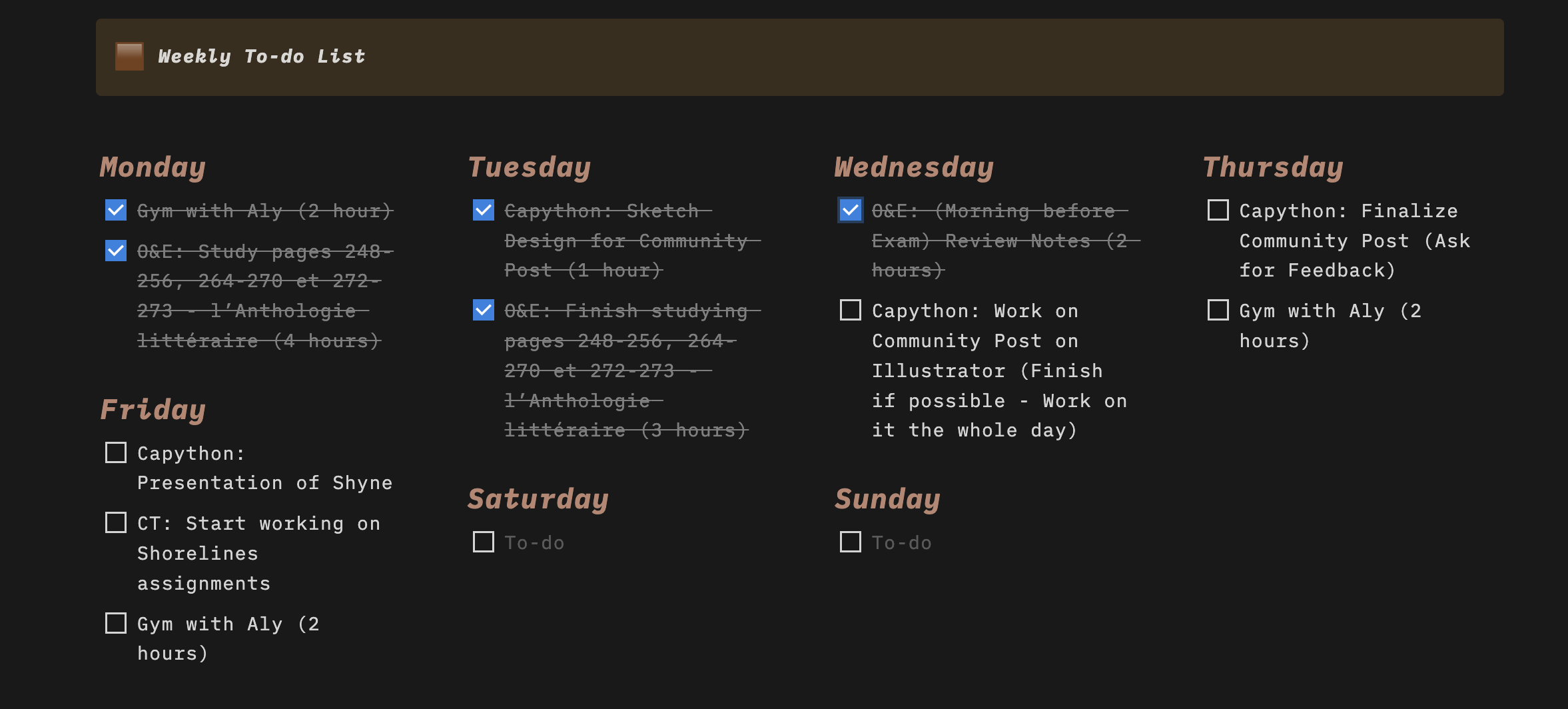Click the Saturday To-do placeholder text
This screenshot has height=709, width=1568.
click(534, 543)
